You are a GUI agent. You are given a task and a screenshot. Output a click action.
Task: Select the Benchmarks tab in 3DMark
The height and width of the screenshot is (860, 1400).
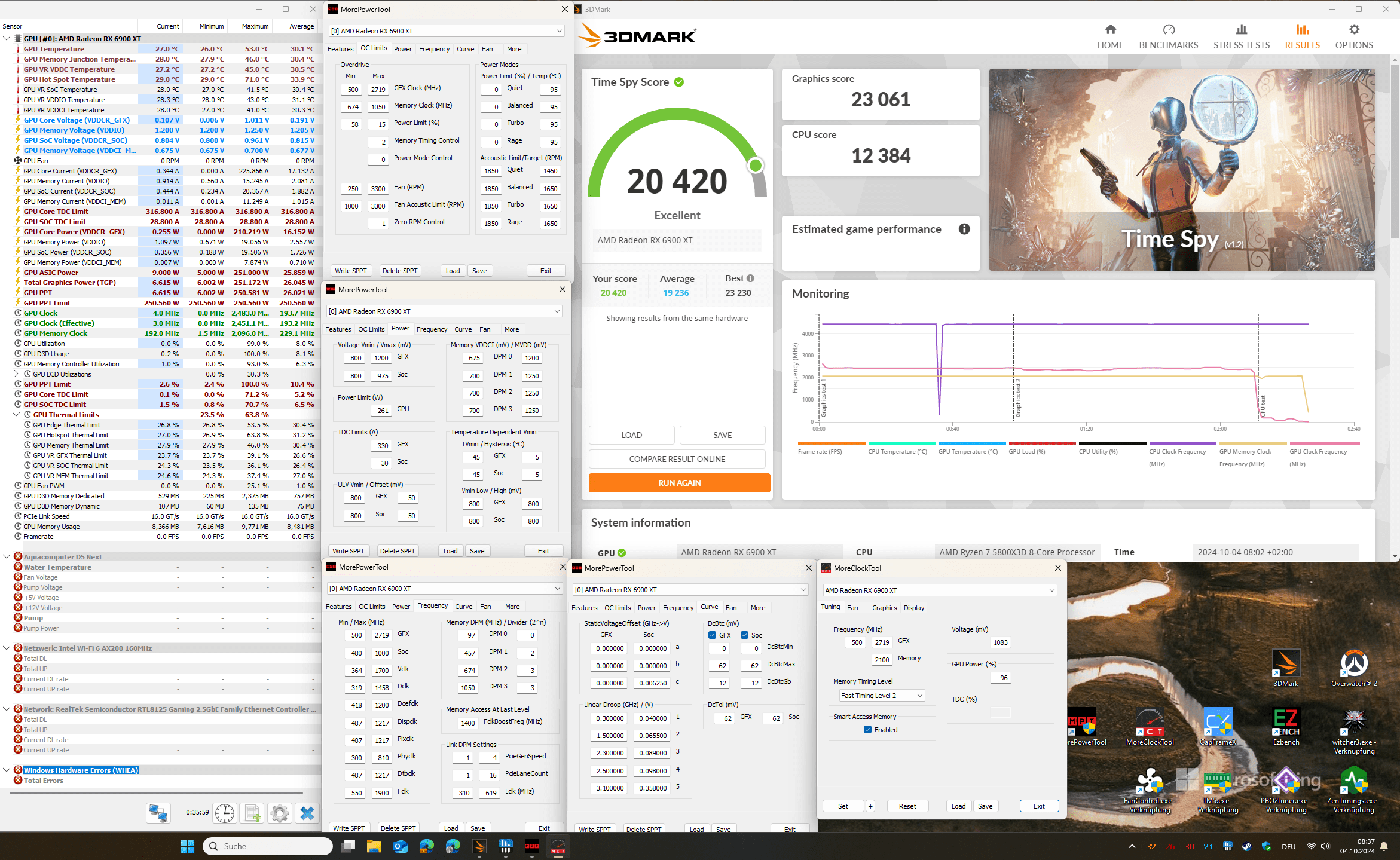(1168, 36)
